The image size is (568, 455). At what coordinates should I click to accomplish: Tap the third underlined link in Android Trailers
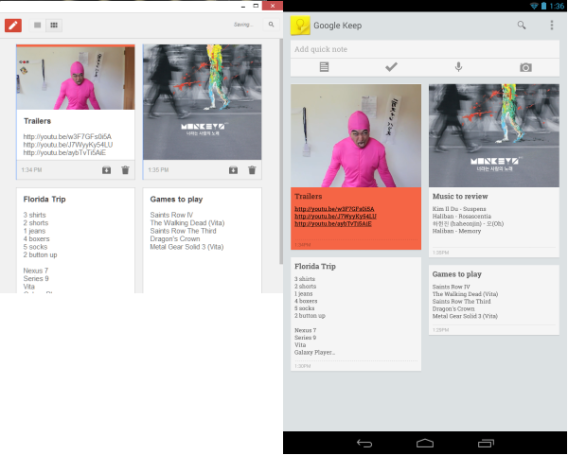coord(333,224)
